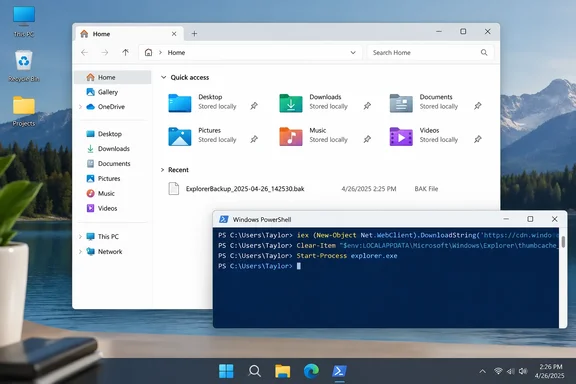
Task: Select ExplorerBackup_2025-04-26_142530.bak file
Action: click(x=245, y=189)
